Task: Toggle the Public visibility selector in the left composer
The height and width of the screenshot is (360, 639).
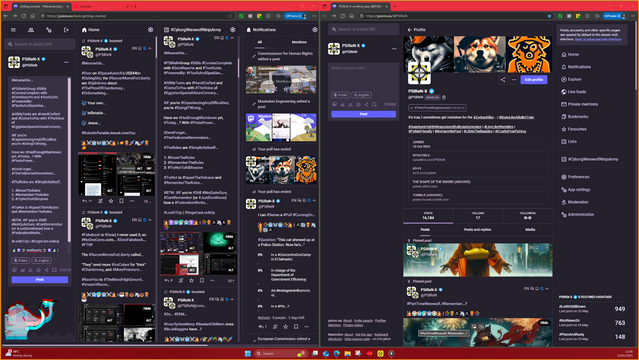Action: tap(20, 260)
